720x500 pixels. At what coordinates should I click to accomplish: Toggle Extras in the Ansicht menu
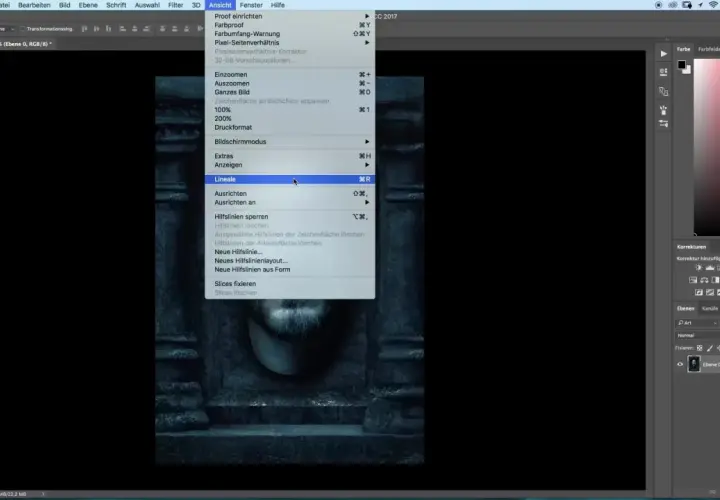tap(290, 156)
